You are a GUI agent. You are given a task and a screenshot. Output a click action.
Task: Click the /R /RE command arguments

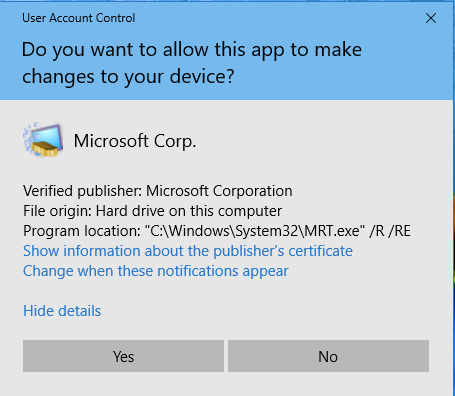(390, 231)
